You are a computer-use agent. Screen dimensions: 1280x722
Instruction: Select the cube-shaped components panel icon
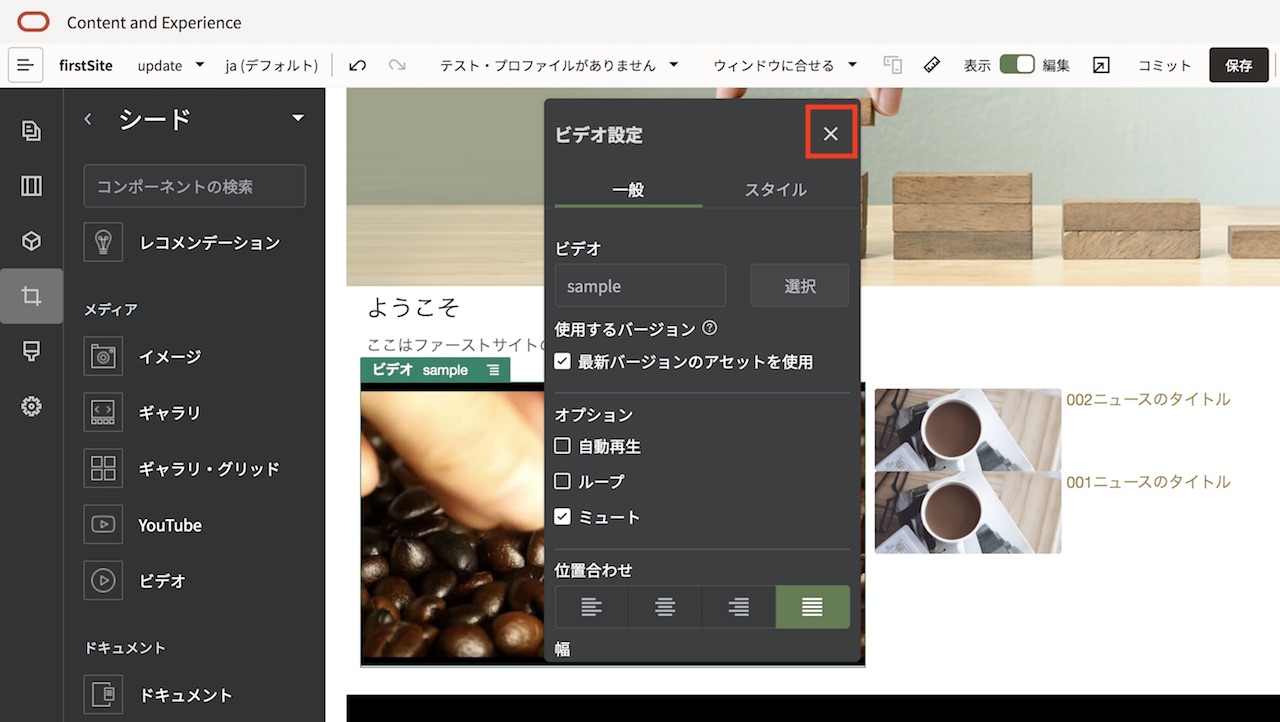click(31, 240)
